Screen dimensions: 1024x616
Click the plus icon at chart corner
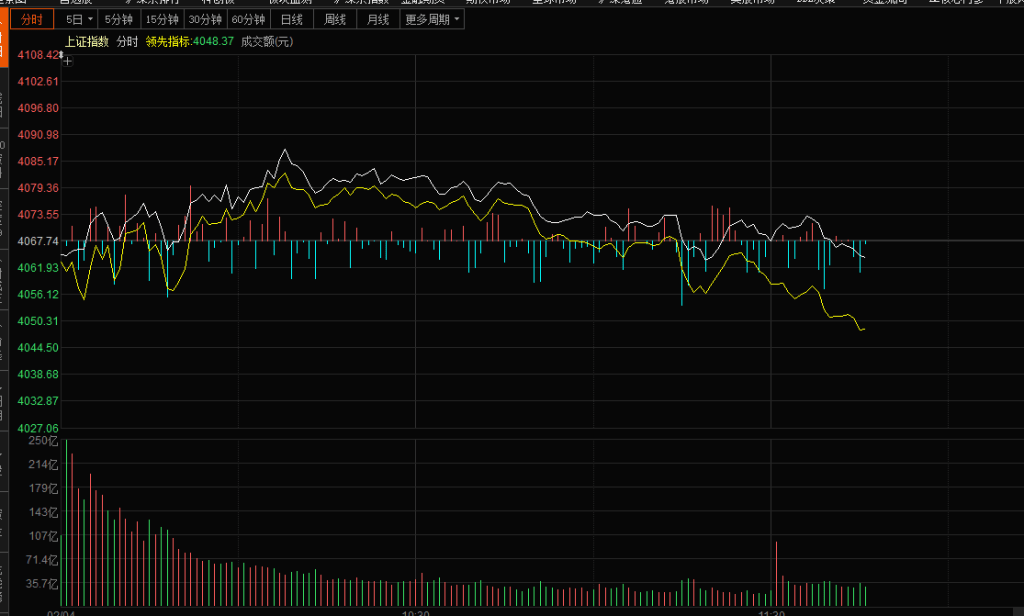point(67,61)
